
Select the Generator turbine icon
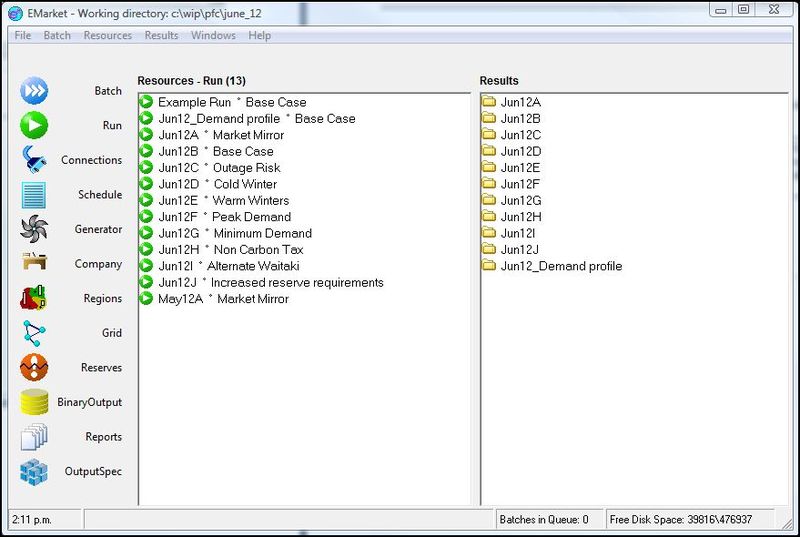point(34,229)
